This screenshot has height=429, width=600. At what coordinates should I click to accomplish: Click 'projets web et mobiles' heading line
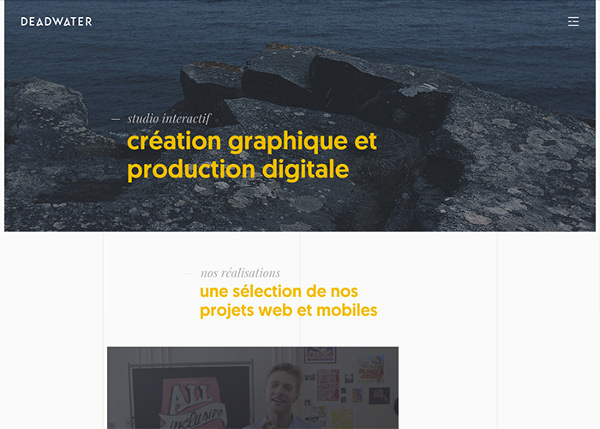(289, 310)
